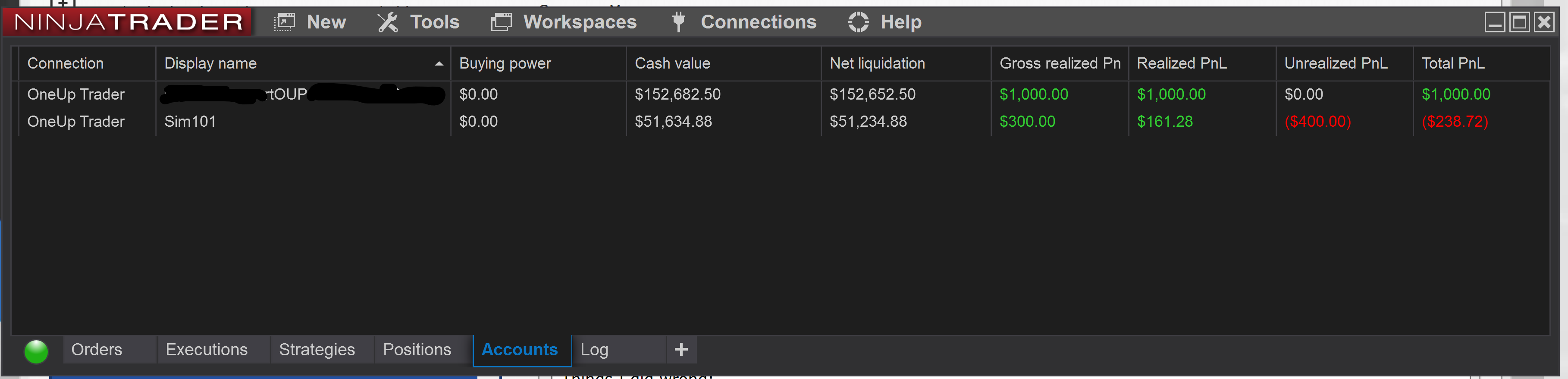
Task: Click the Connections plug icon
Action: [x=679, y=22]
